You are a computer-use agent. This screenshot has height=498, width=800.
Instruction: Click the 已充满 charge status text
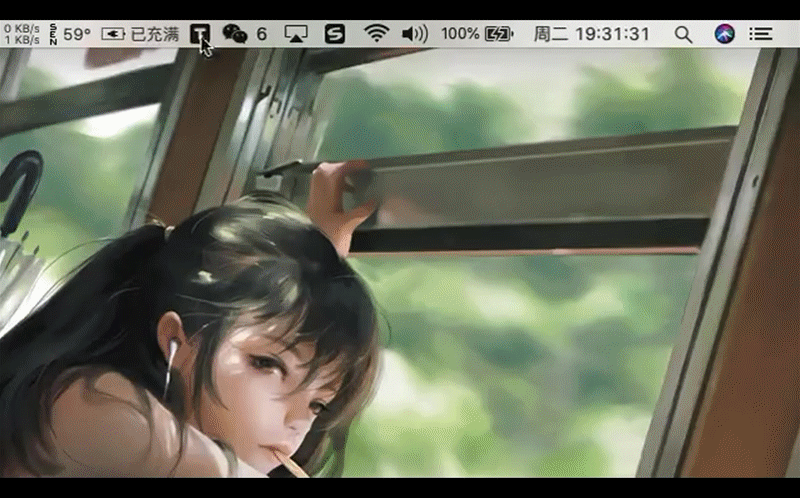click(x=155, y=34)
